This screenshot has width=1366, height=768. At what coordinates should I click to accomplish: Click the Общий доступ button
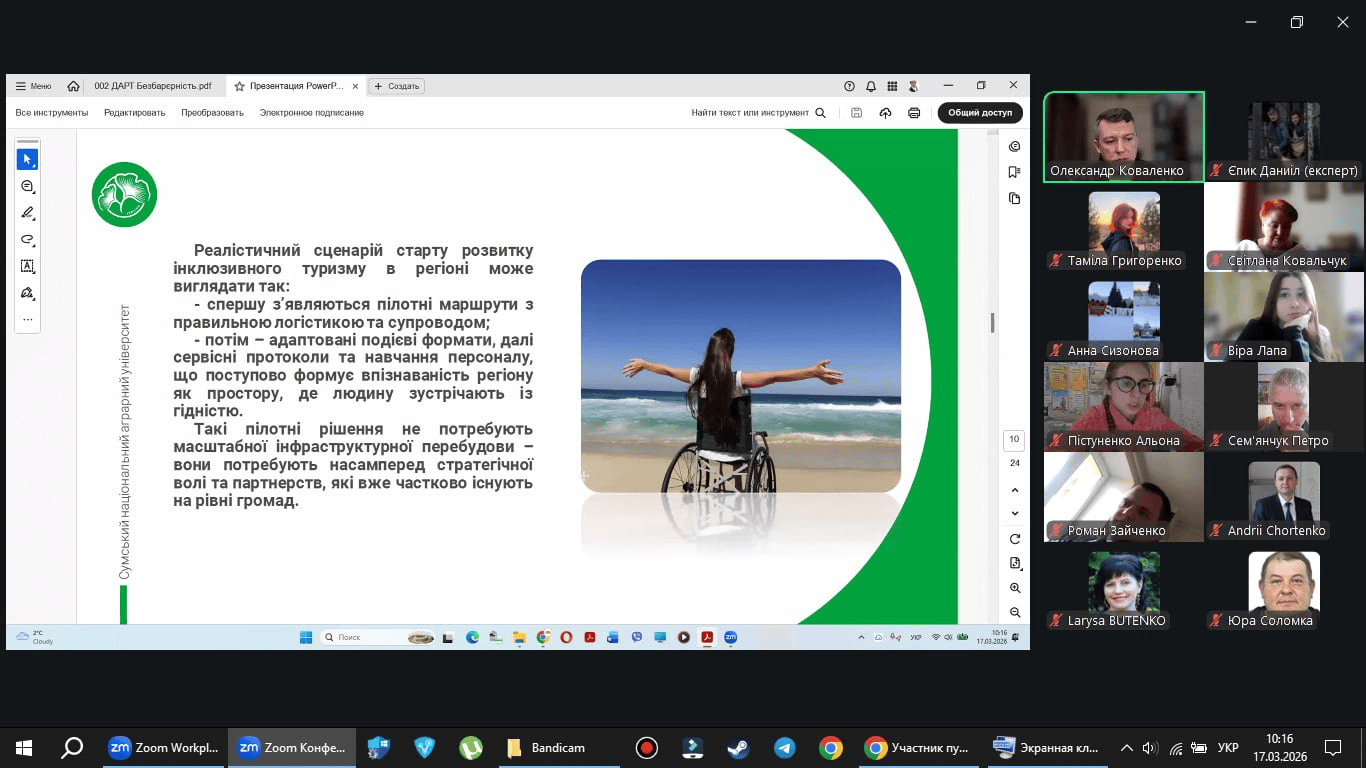click(x=979, y=113)
